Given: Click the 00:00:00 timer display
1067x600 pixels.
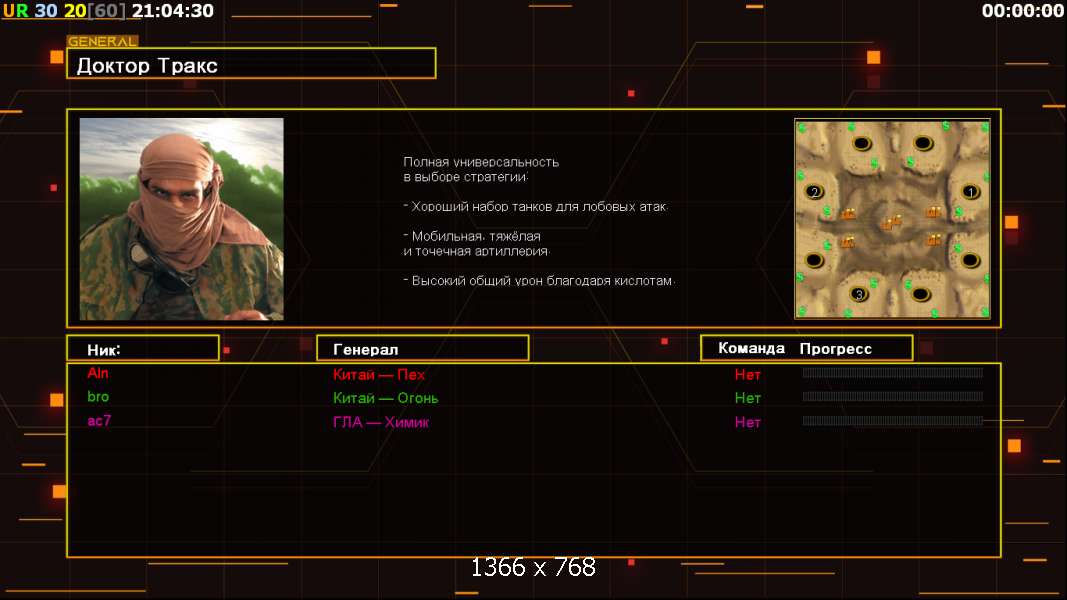Looking at the screenshot, I should tap(1023, 11).
